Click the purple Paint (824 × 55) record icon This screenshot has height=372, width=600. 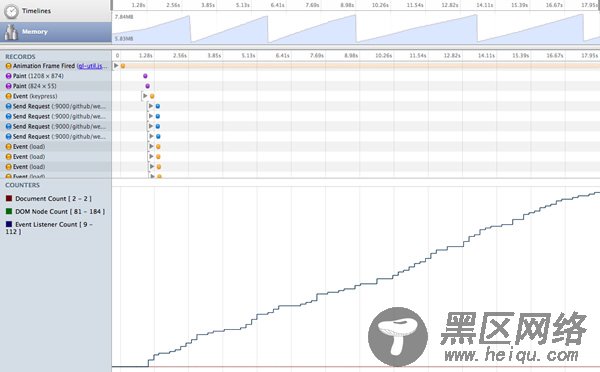[8, 86]
